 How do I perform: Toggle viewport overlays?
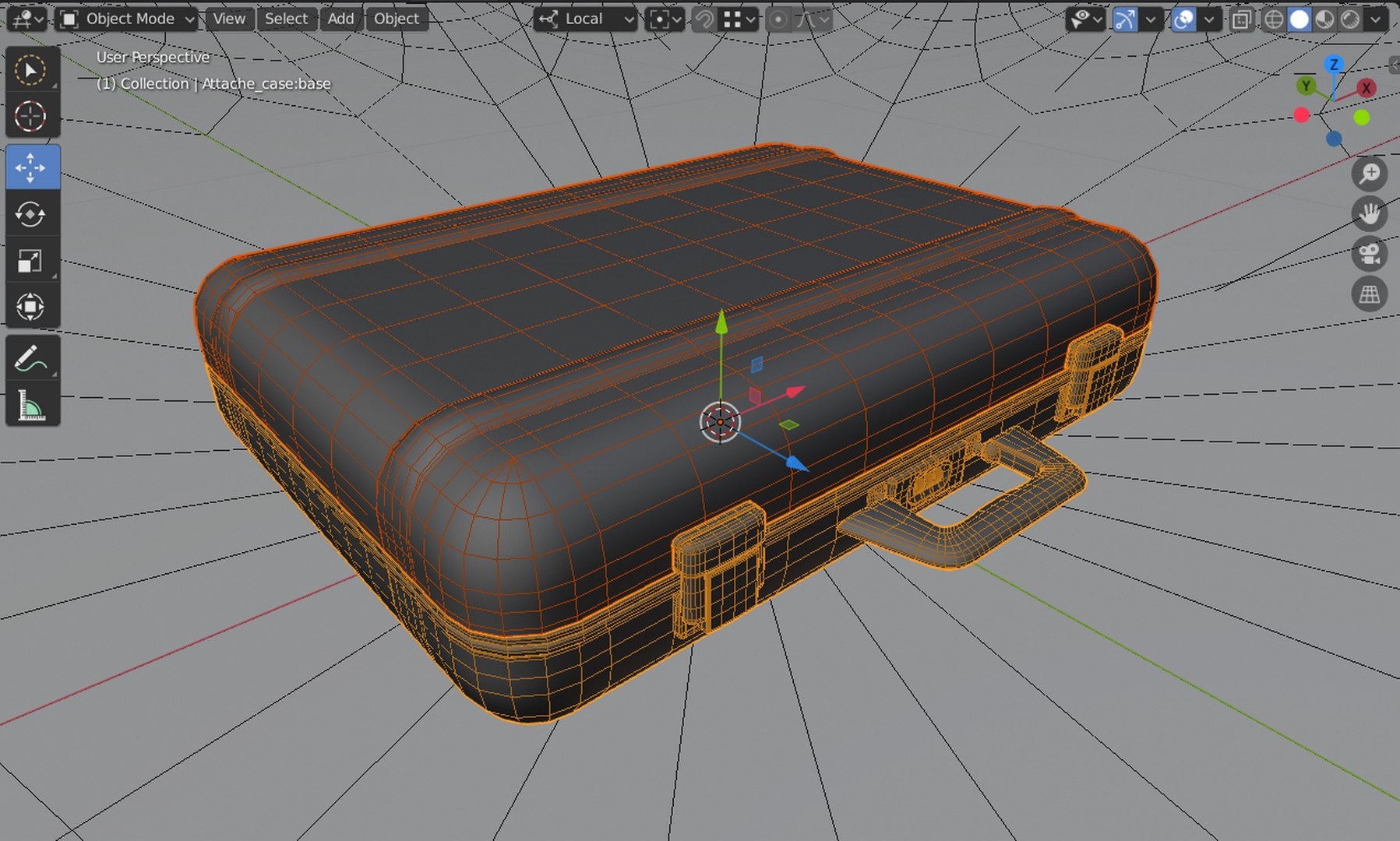[1183, 19]
